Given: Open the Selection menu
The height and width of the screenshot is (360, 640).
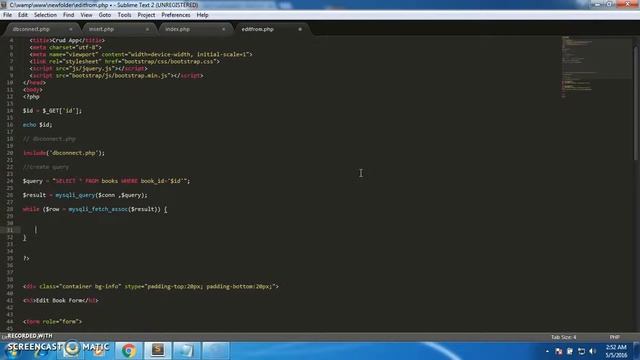Looking at the screenshot, I should pyautogui.click(x=45, y=15).
